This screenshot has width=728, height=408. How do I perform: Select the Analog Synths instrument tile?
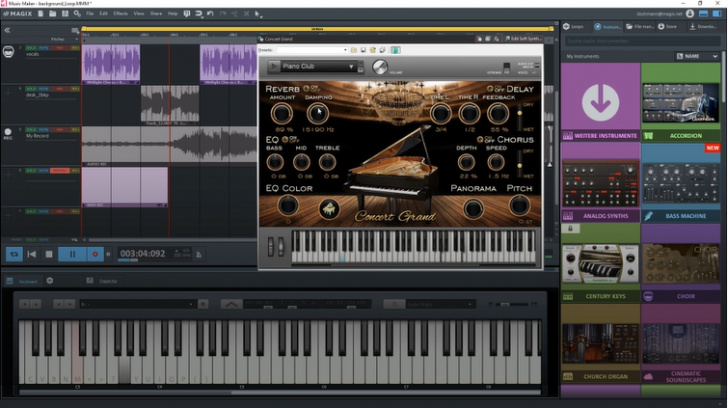(x=600, y=182)
